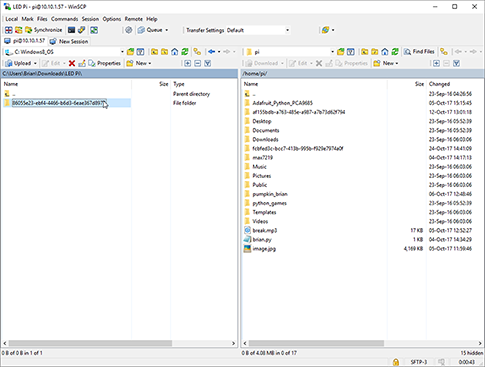
Task: Open the Session menu
Action: (x=90, y=19)
